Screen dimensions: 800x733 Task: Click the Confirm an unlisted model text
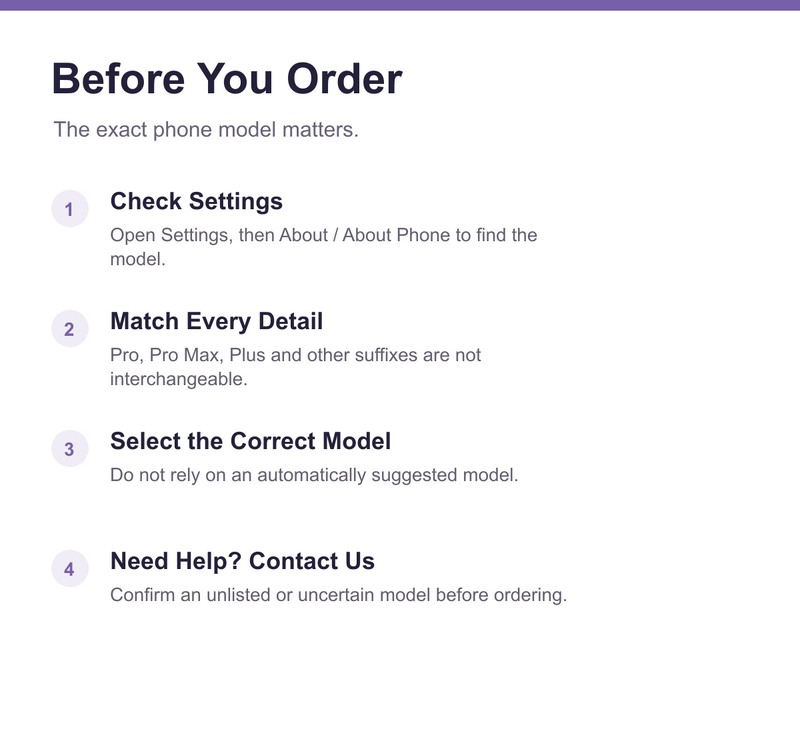point(339,595)
